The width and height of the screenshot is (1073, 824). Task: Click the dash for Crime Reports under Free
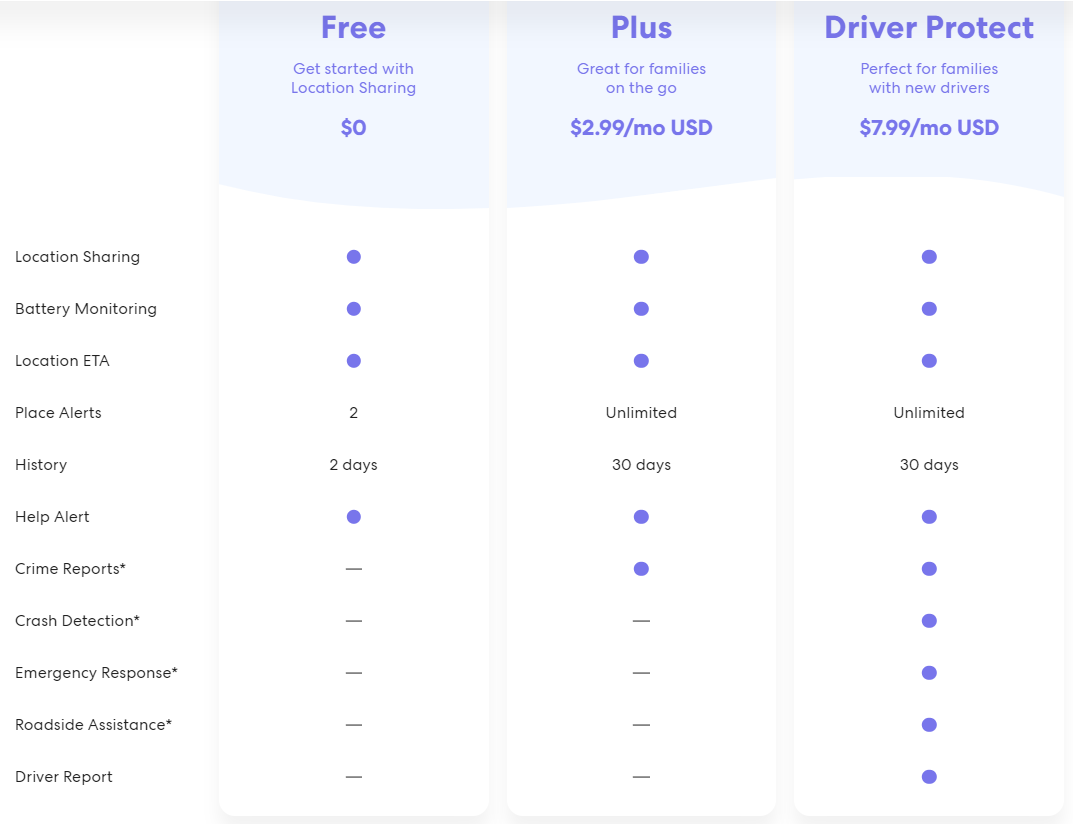pos(353,569)
